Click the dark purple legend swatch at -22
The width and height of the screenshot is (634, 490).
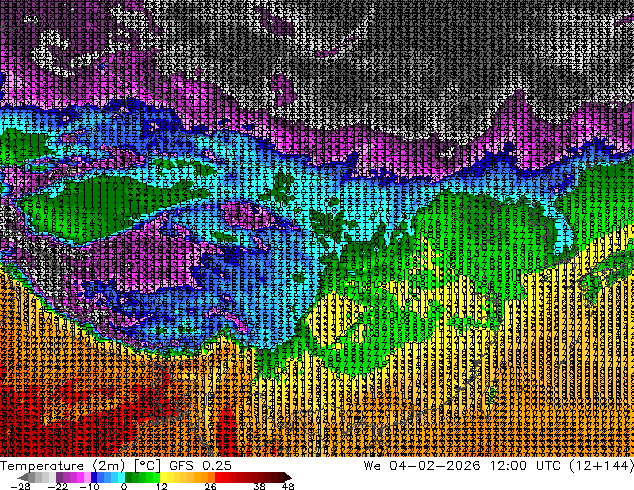[x=59, y=477]
